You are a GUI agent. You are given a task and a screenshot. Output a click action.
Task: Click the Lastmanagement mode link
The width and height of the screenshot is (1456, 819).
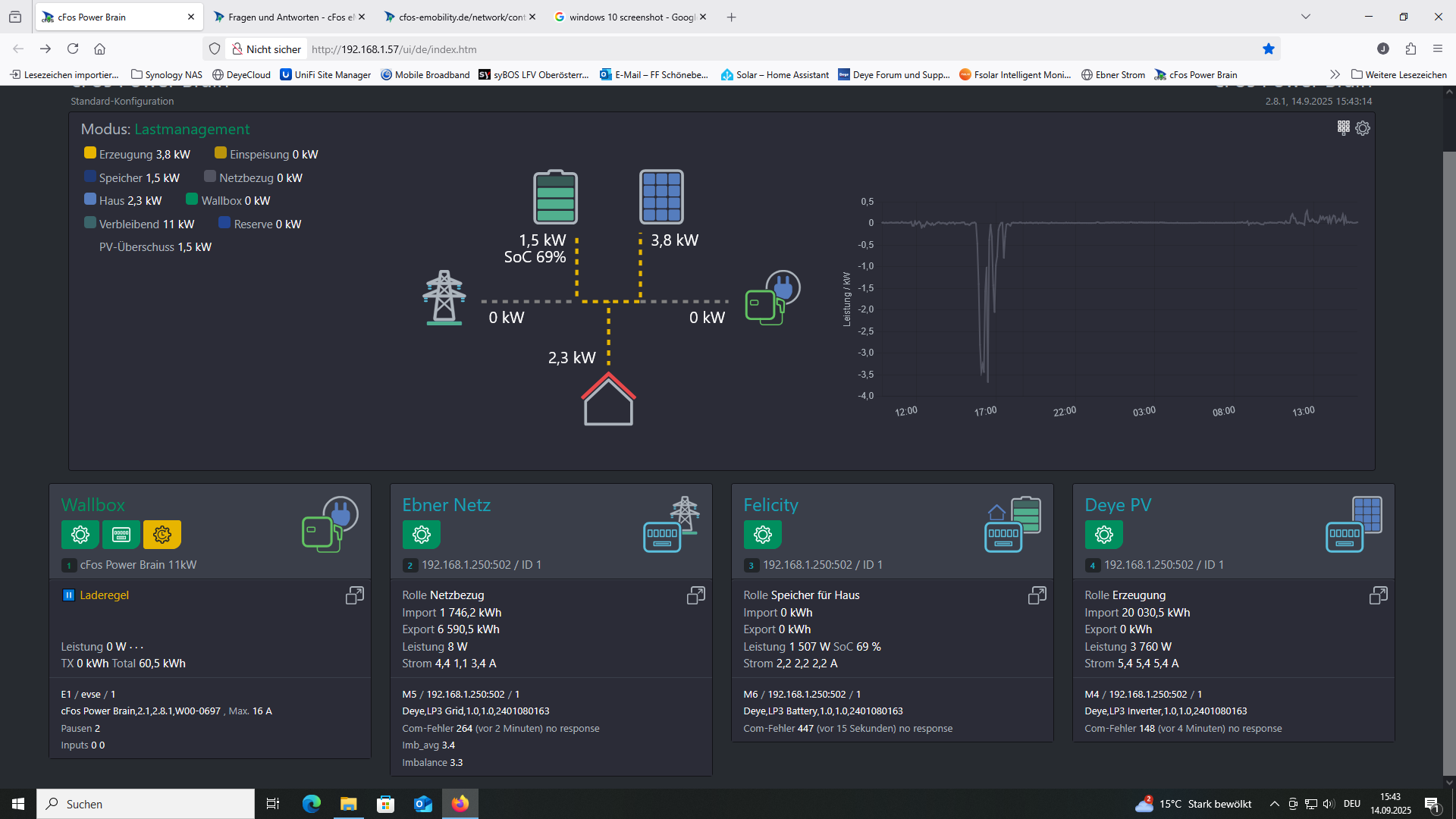192,130
